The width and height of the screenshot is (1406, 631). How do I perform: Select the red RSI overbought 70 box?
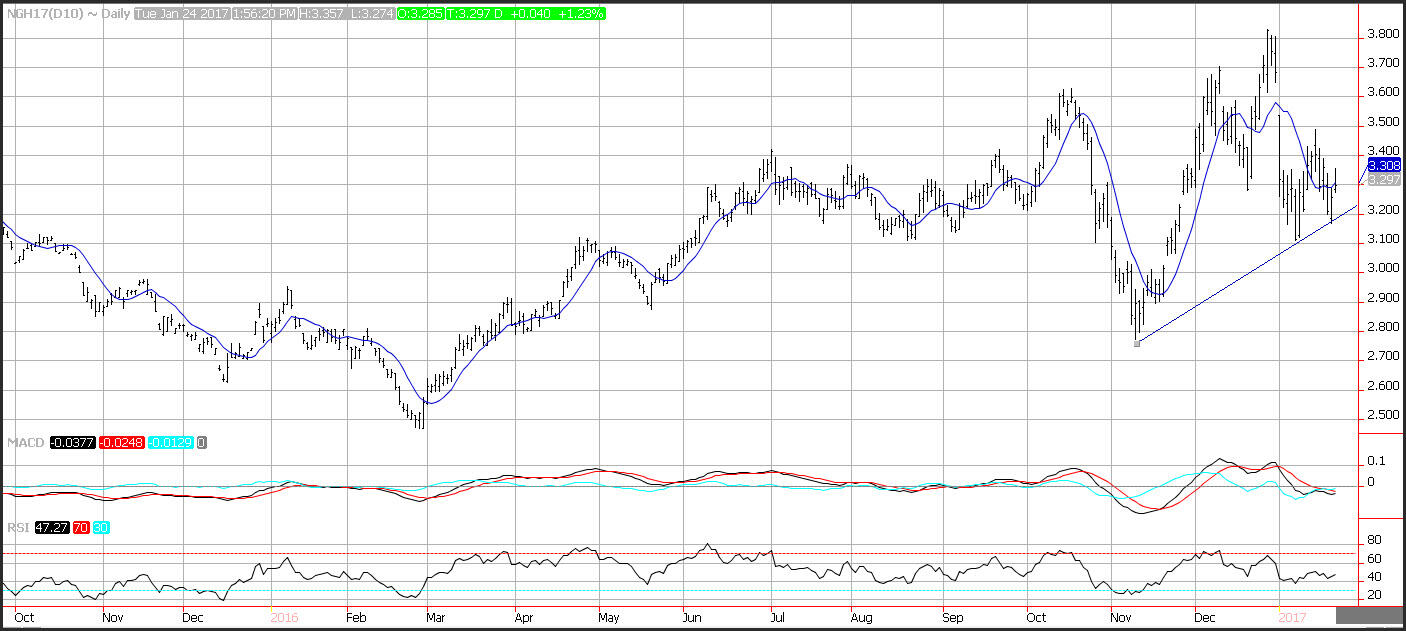pyautogui.click(x=82, y=527)
